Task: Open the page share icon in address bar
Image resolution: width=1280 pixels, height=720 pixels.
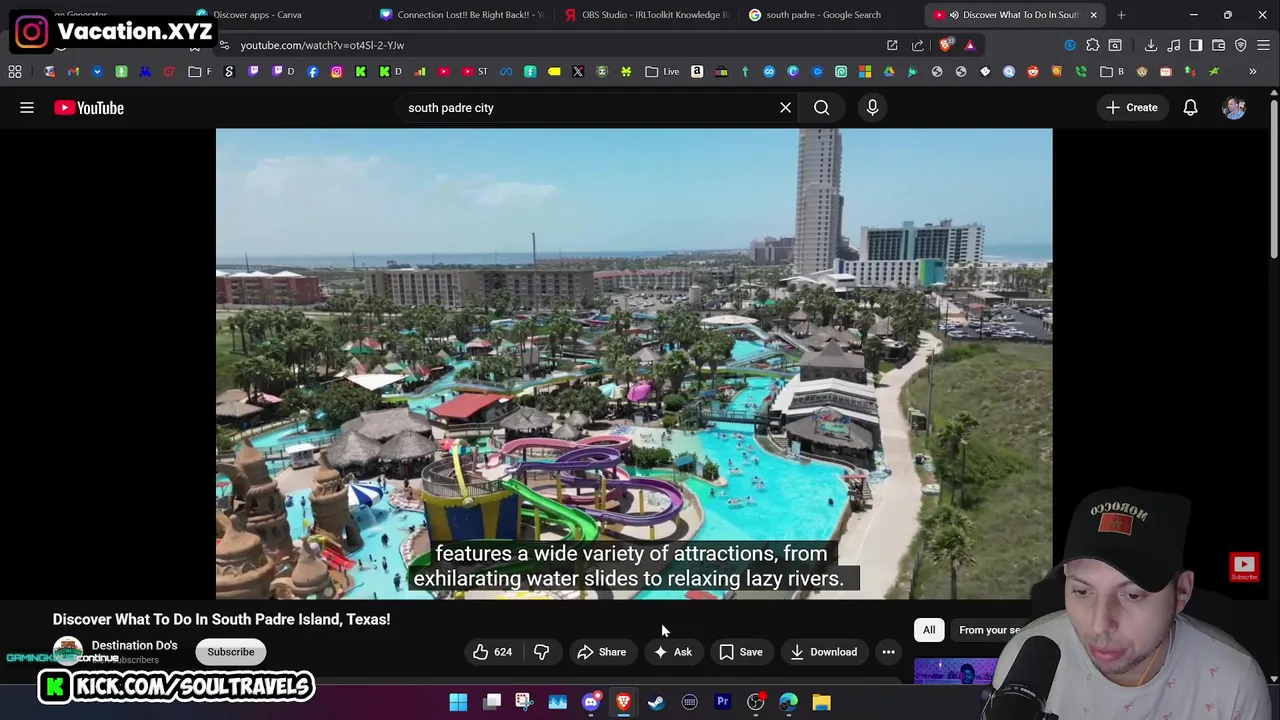Action: pyautogui.click(x=917, y=45)
